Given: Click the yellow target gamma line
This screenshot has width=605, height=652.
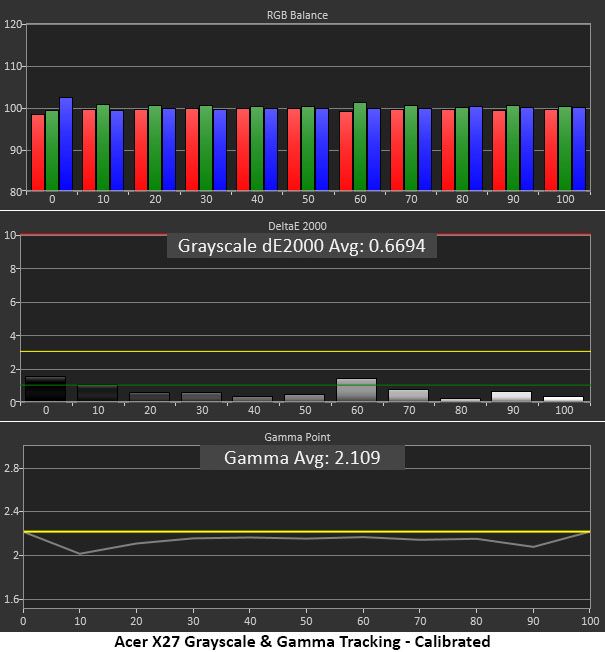Looking at the screenshot, I should [x=307, y=531].
